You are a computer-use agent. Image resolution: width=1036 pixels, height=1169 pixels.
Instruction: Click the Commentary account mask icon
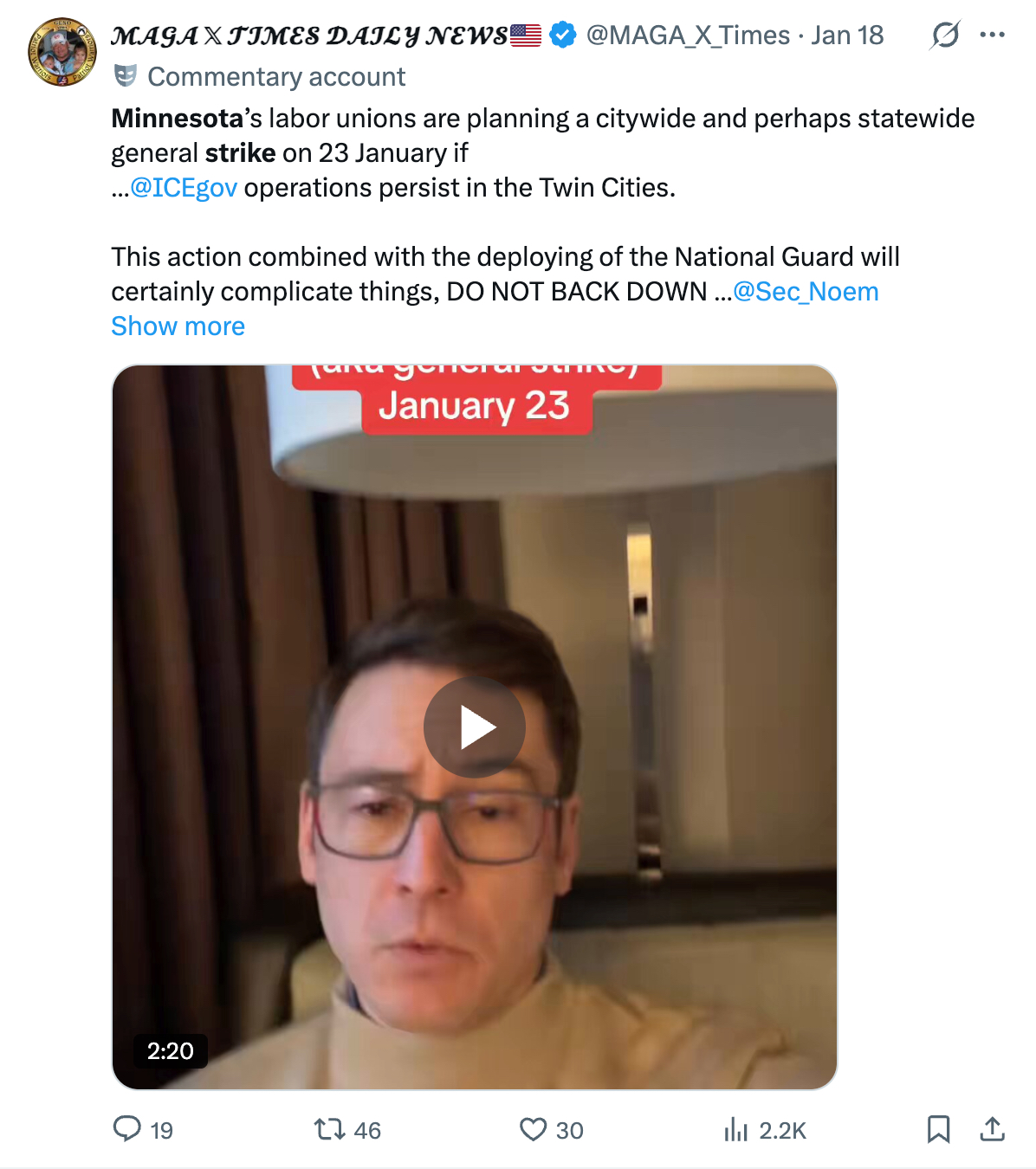click(x=126, y=76)
